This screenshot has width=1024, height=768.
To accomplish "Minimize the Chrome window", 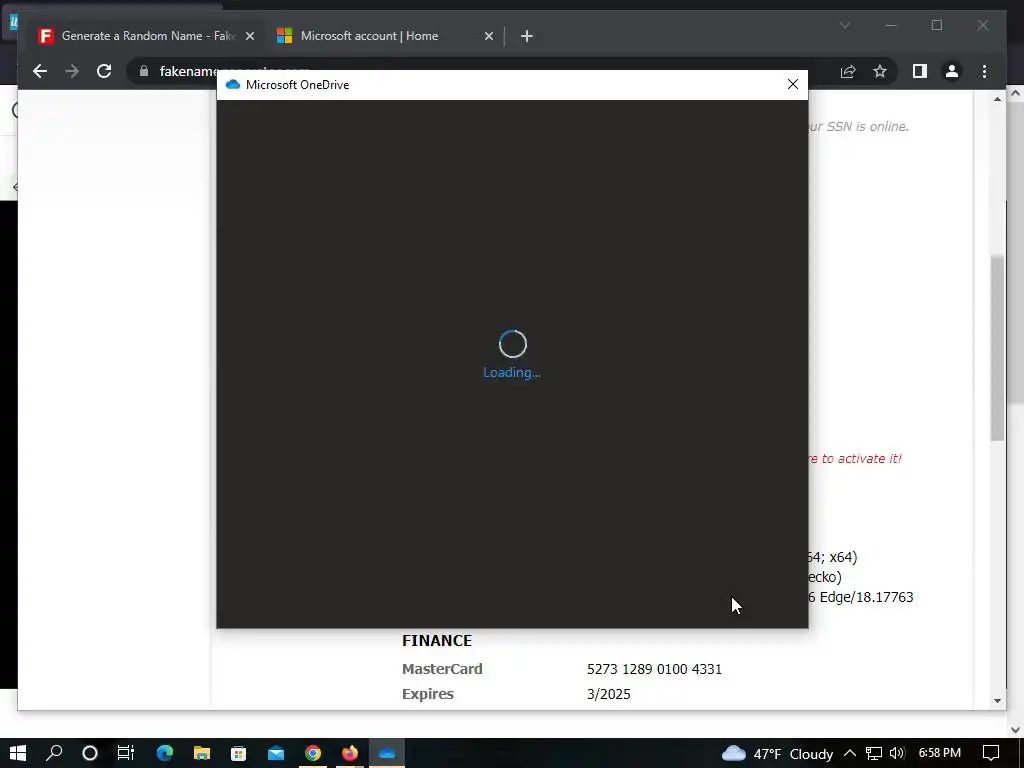I will [x=891, y=25].
